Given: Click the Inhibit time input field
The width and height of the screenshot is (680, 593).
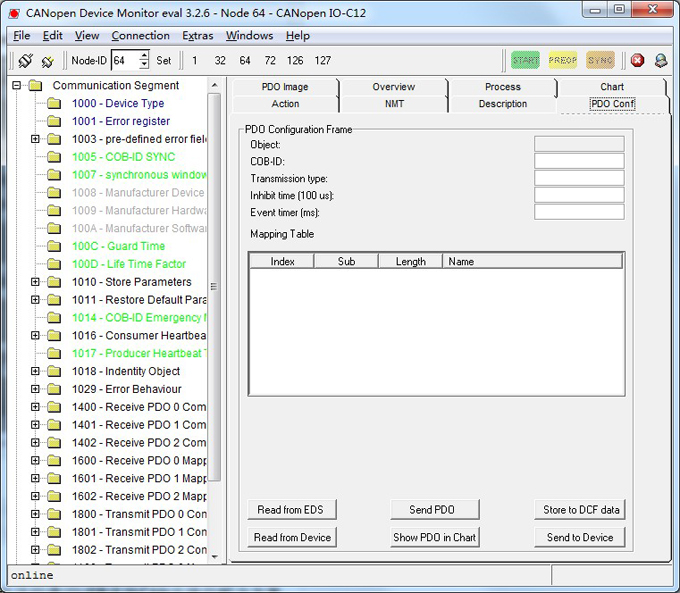Looking at the screenshot, I should pyautogui.click(x=579, y=195).
